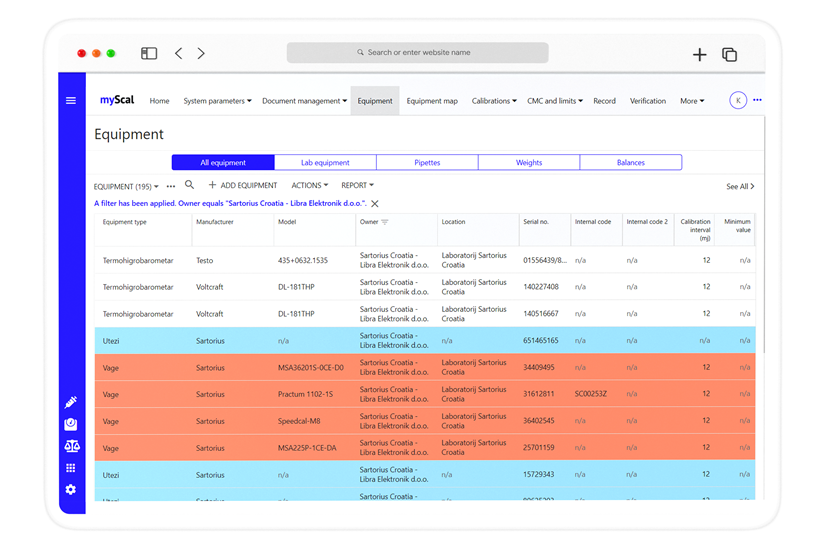Click the Owner column filter icon
This screenshot has height=547, width=820.
385,222
